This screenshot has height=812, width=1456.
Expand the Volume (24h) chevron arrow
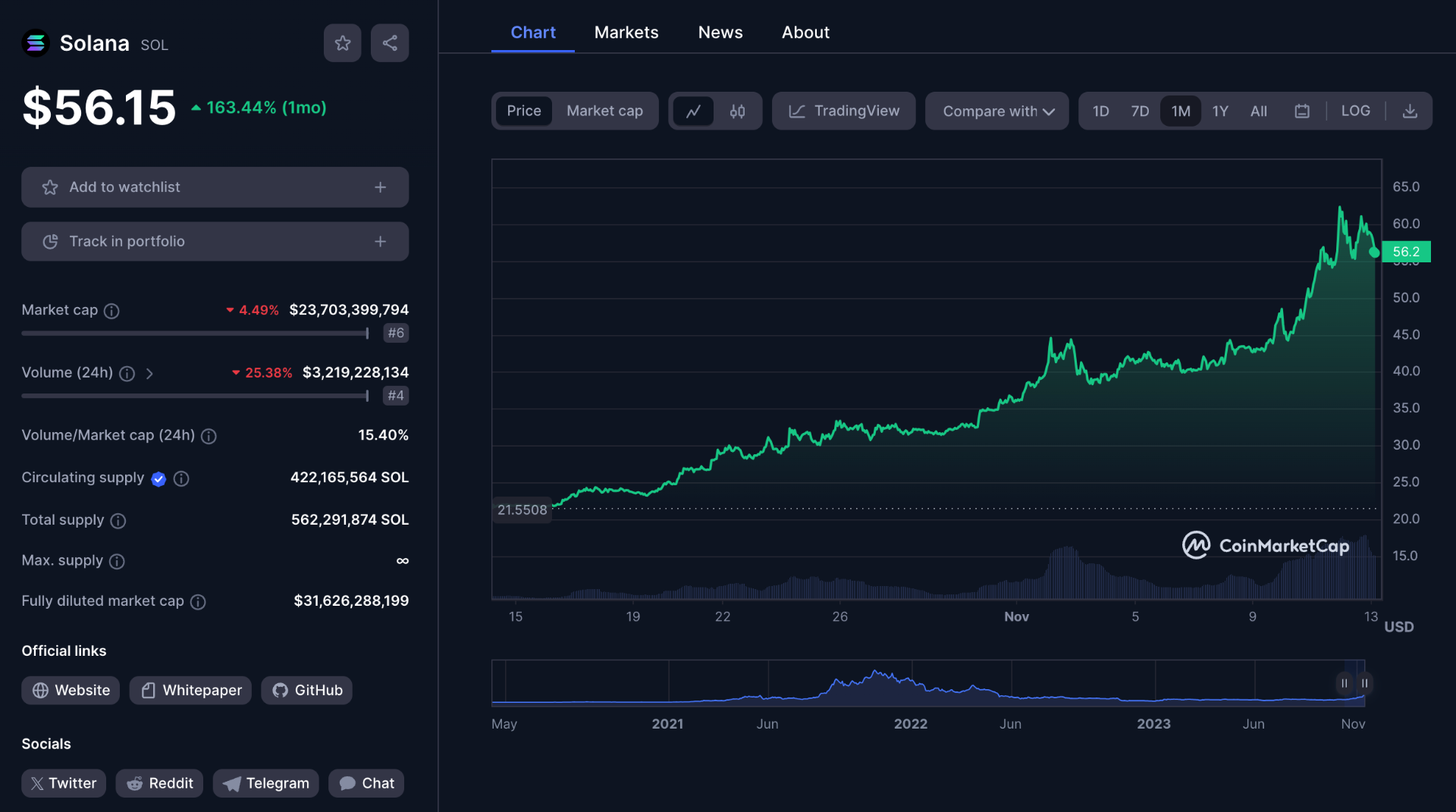[x=149, y=373]
